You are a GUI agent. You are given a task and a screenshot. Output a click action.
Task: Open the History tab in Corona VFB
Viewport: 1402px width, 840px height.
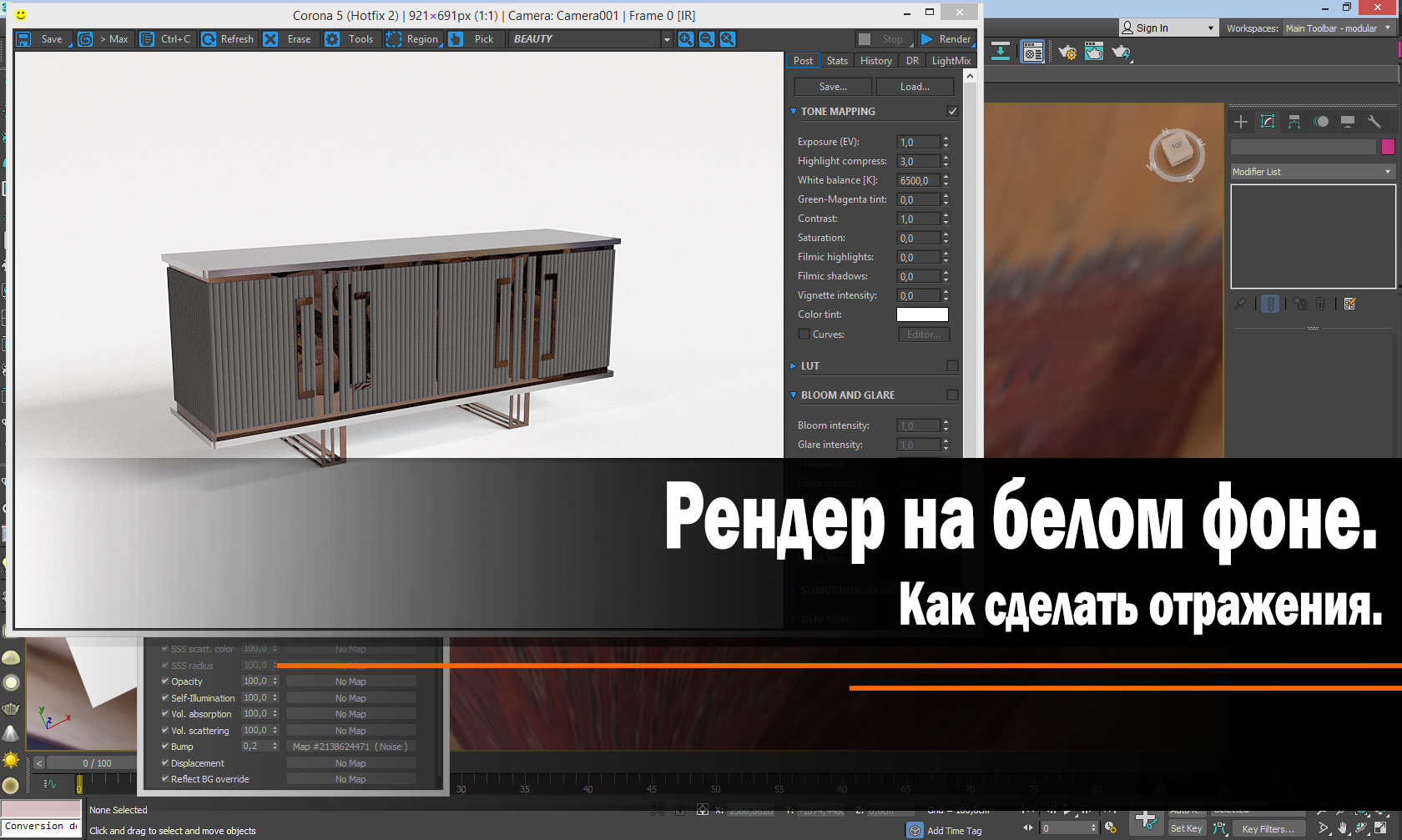(875, 60)
